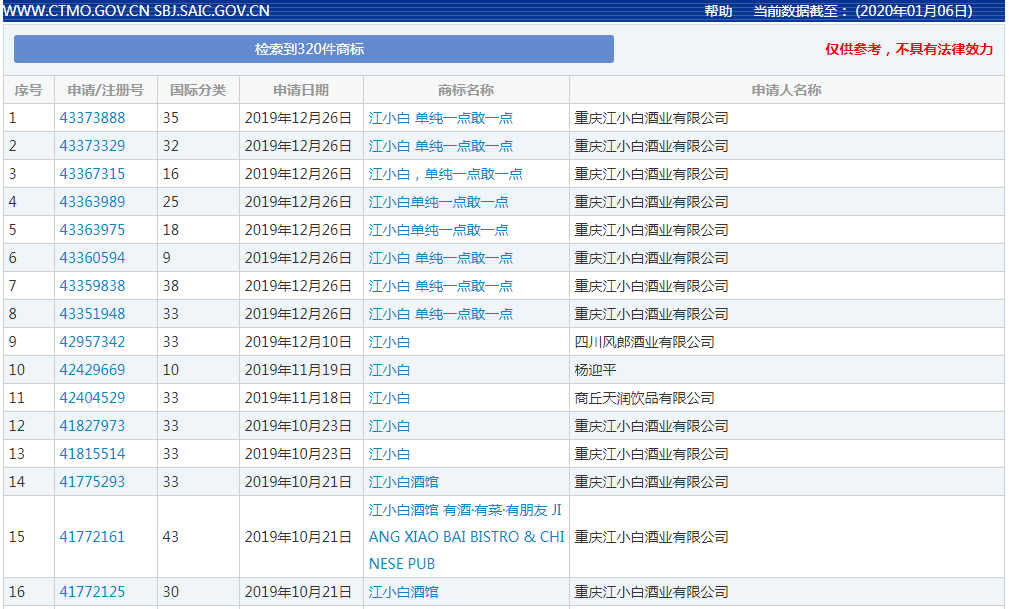Click the 申请人名称 column header

click(786, 90)
